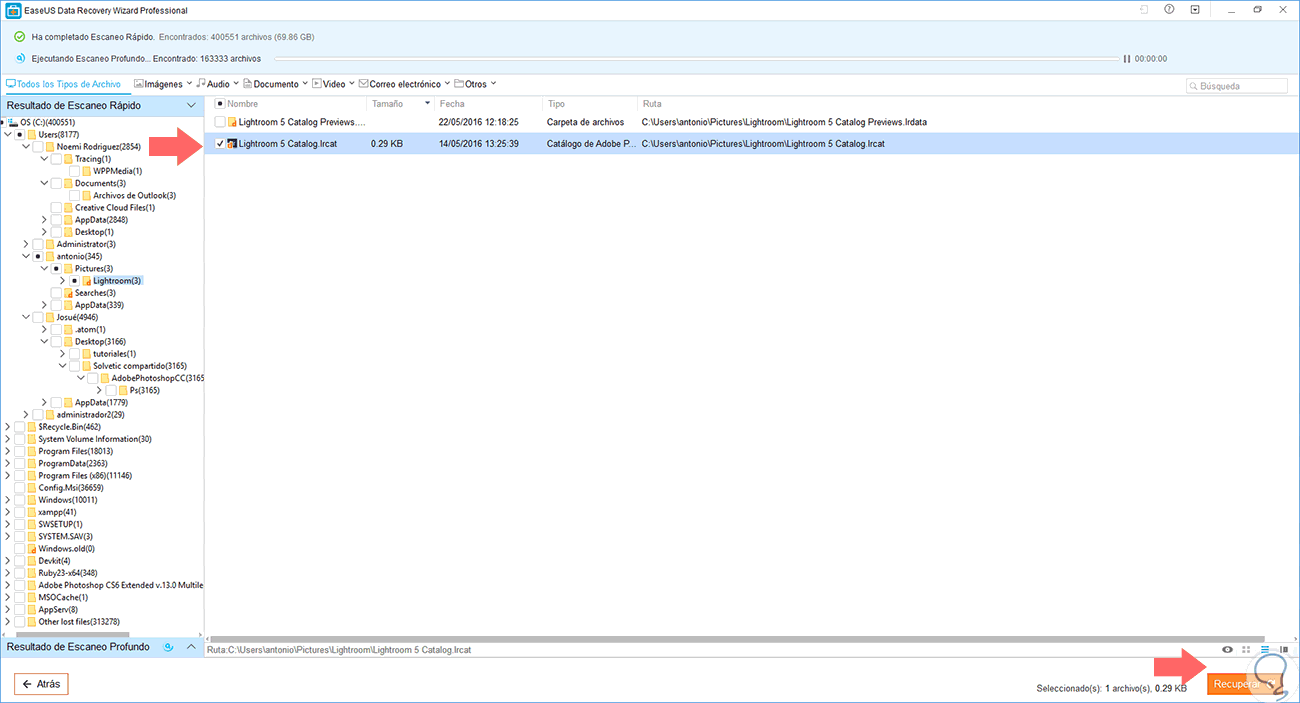Click the Búsqueda search field
Image resolution: width=1300 pixels, height=703 pixels.
click(1239, 86)
